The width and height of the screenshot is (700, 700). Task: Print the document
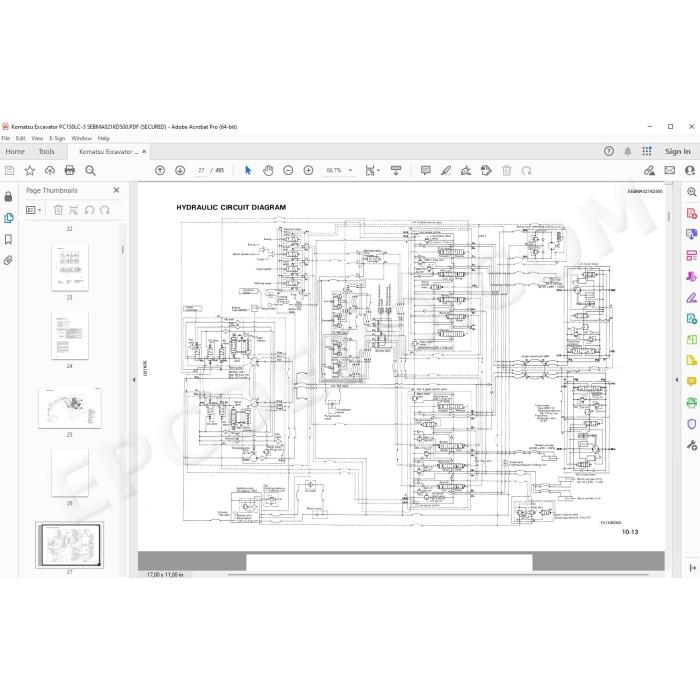tap(70, 170)
